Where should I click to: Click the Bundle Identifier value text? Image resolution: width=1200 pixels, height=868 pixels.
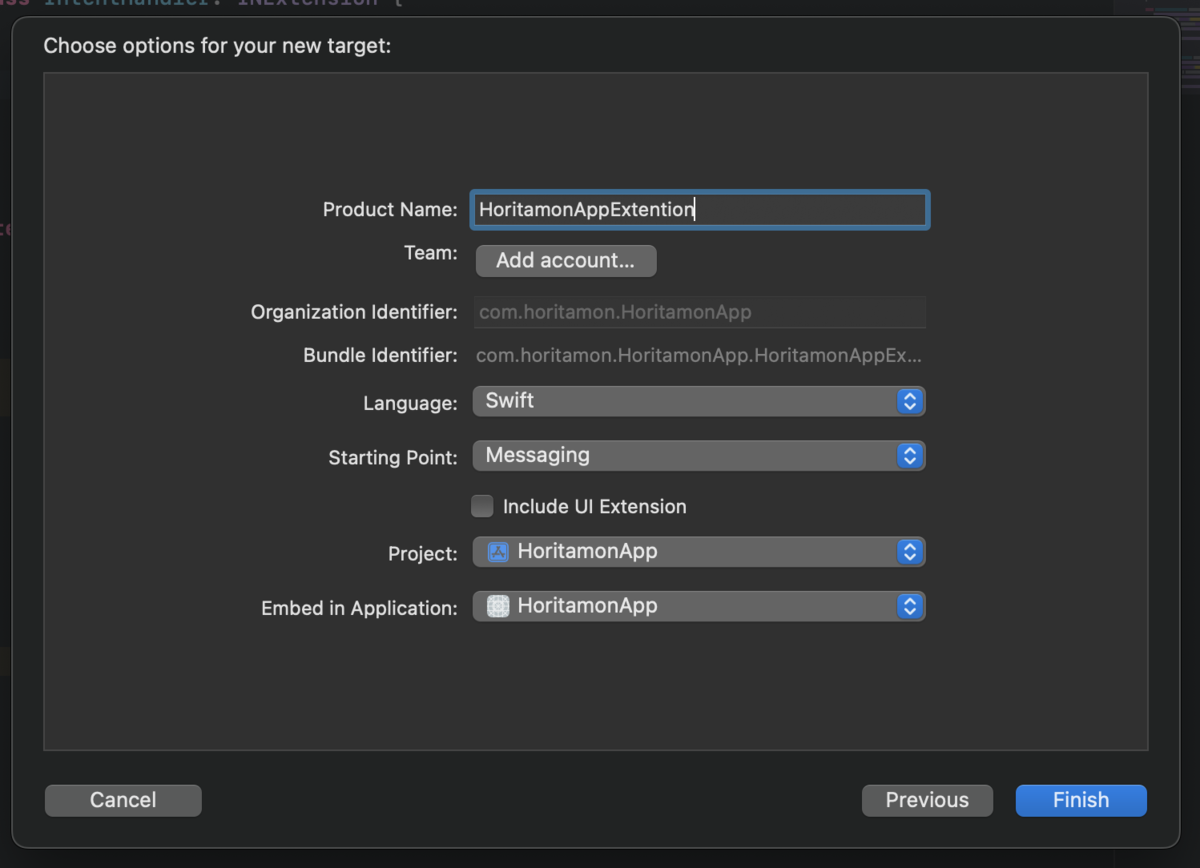698,356
